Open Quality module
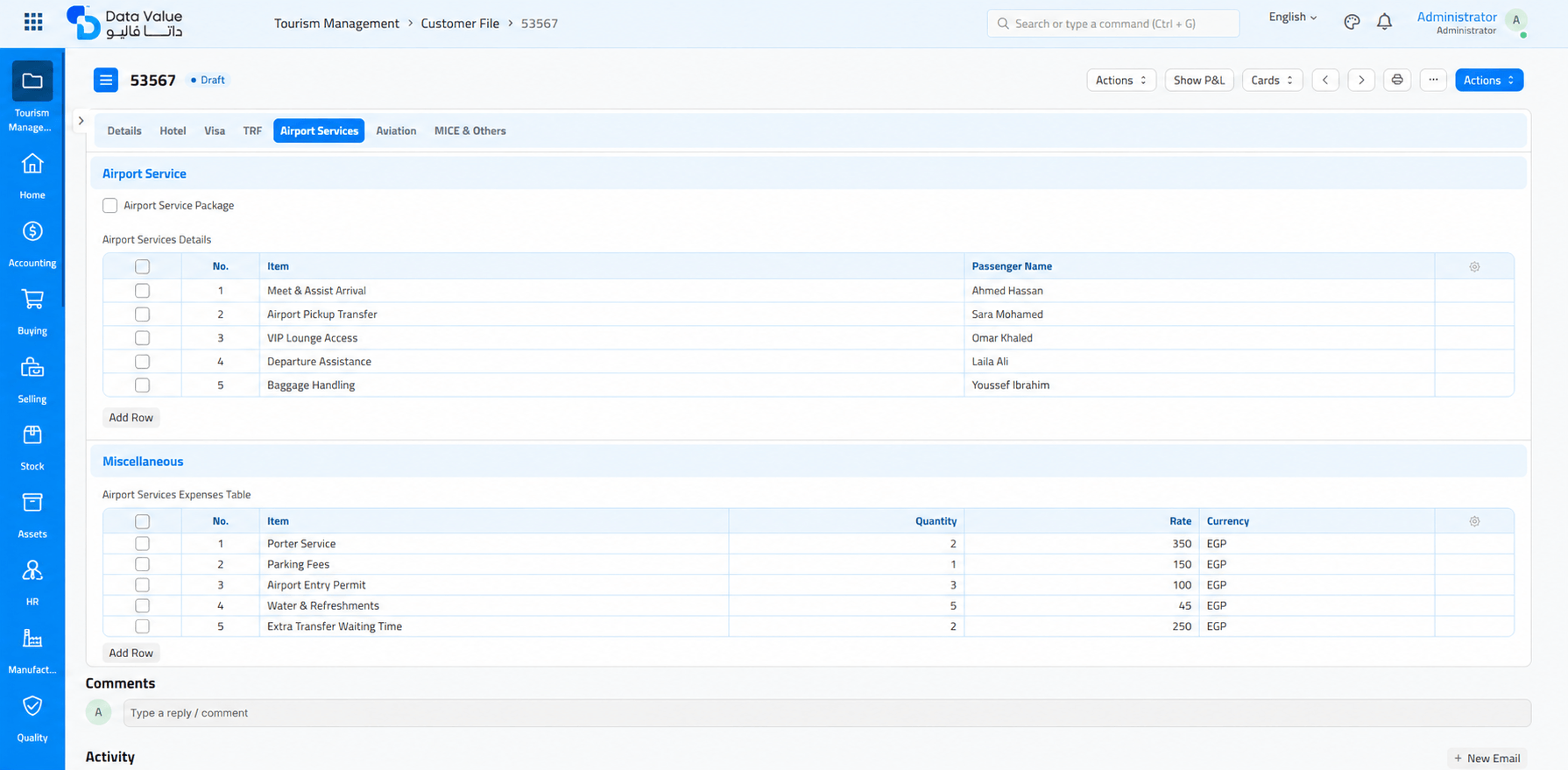This screenshot has width=1568, height=770. click(x=32, y=718)
